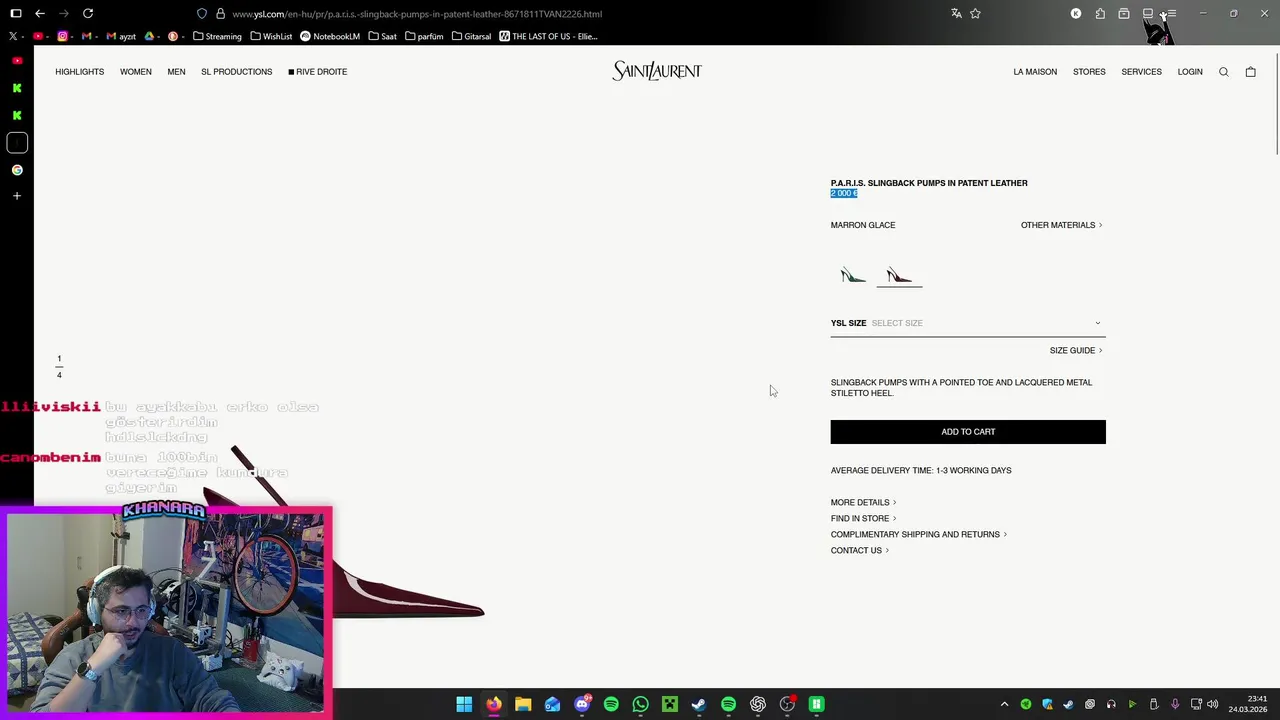1280x720 pixels.
Task: Expand Find in Store
Action: [x=863, y=519]
